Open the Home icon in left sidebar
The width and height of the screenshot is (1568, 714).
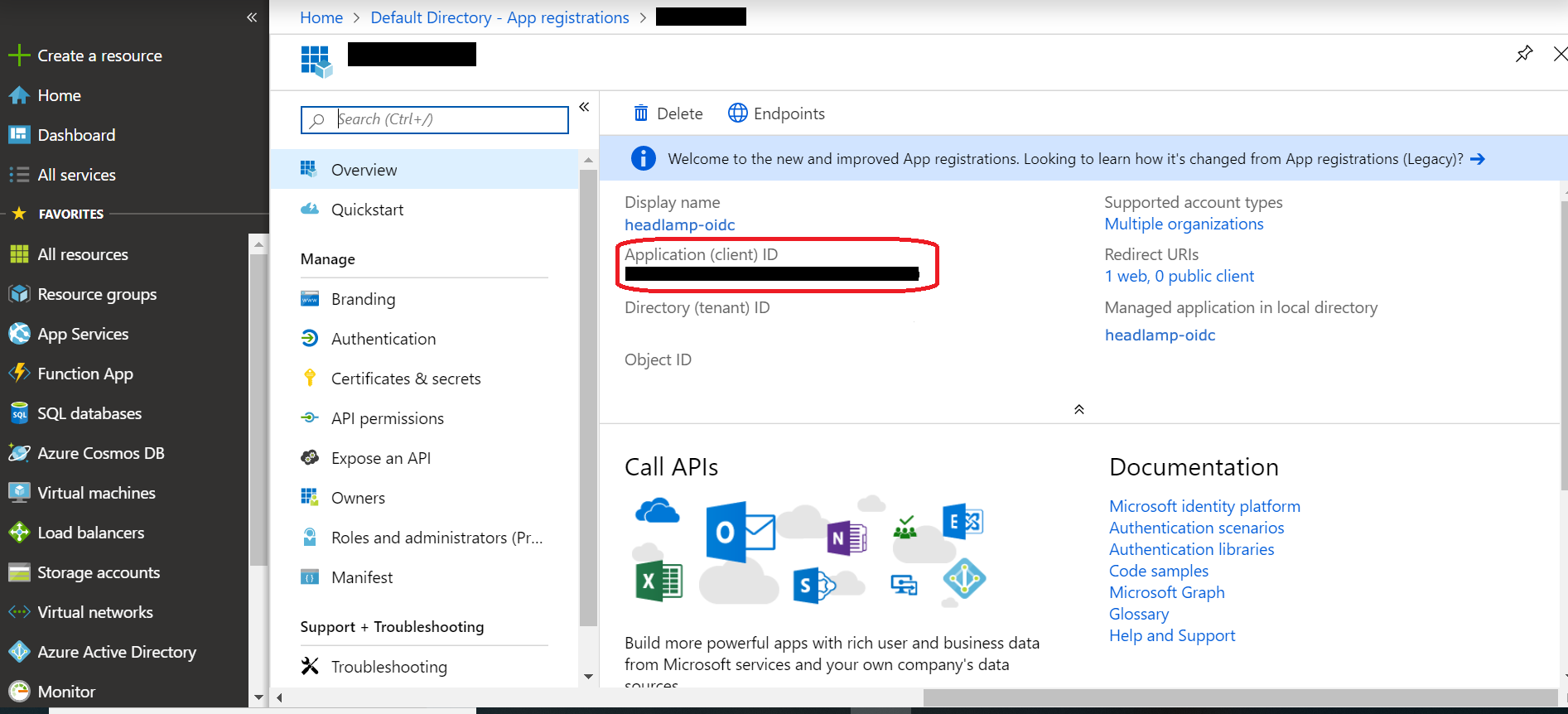point(19,95)
